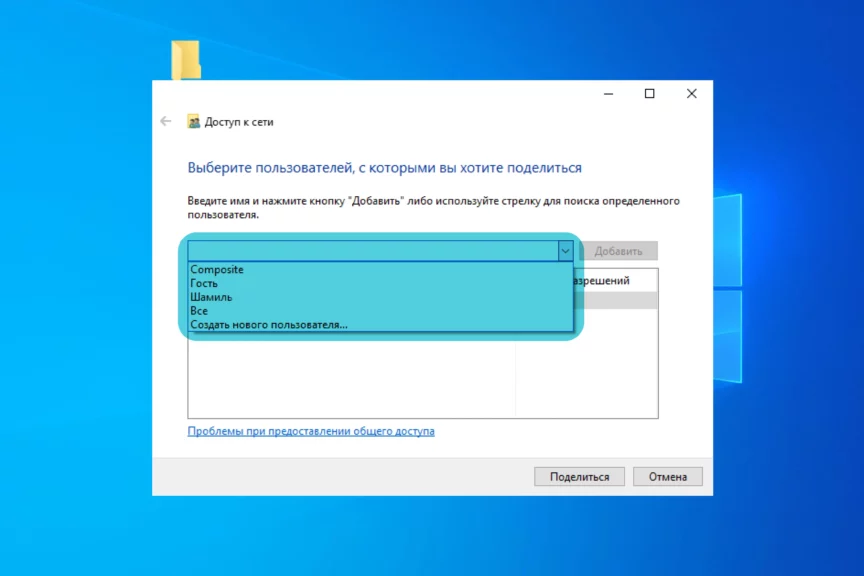Click the network access icon beside the title
The width and height of the screenshot is (864, 576).
(x=194, y=122)
